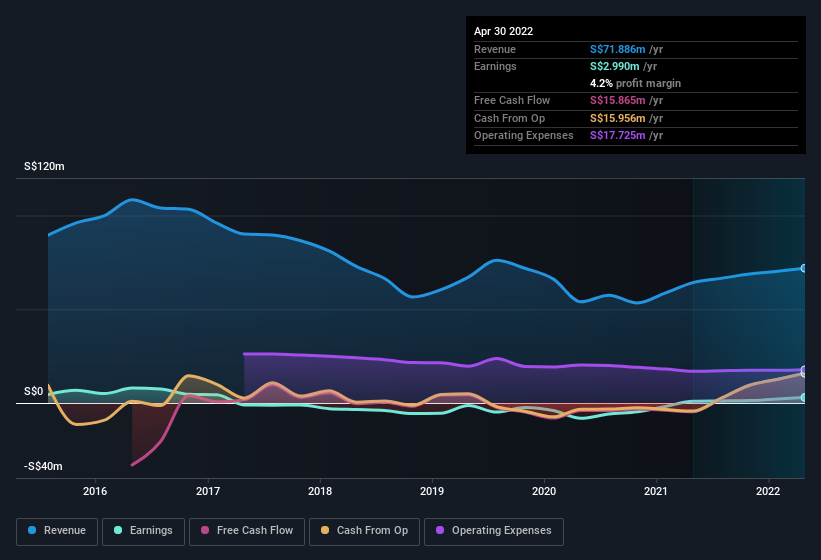821x560 pixels.
Task: Click the Apr 30 2022 tooltip date header
Action: point(504,31)
